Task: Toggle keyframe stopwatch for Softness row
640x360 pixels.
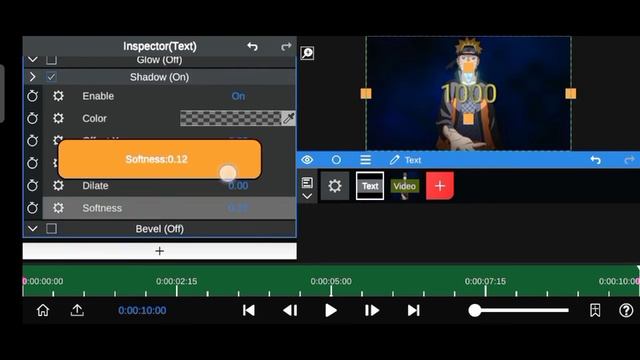Action: (33, 208)
